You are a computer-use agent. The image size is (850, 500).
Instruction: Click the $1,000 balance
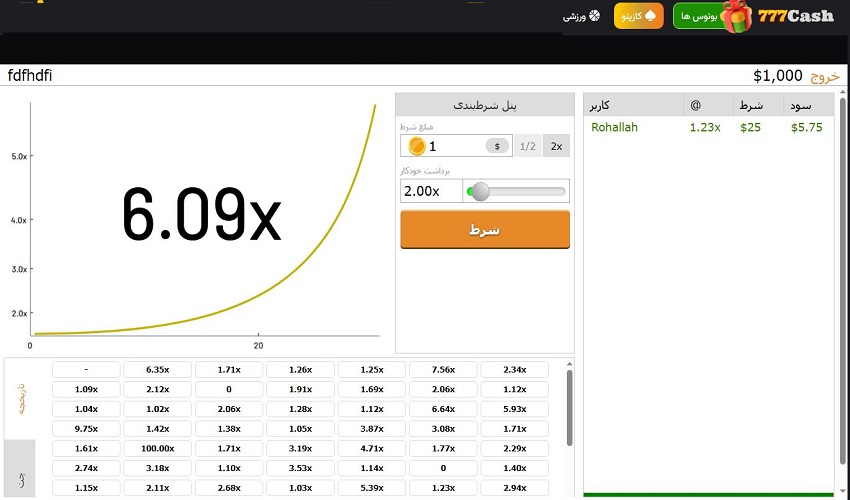(x=777, y=76)
